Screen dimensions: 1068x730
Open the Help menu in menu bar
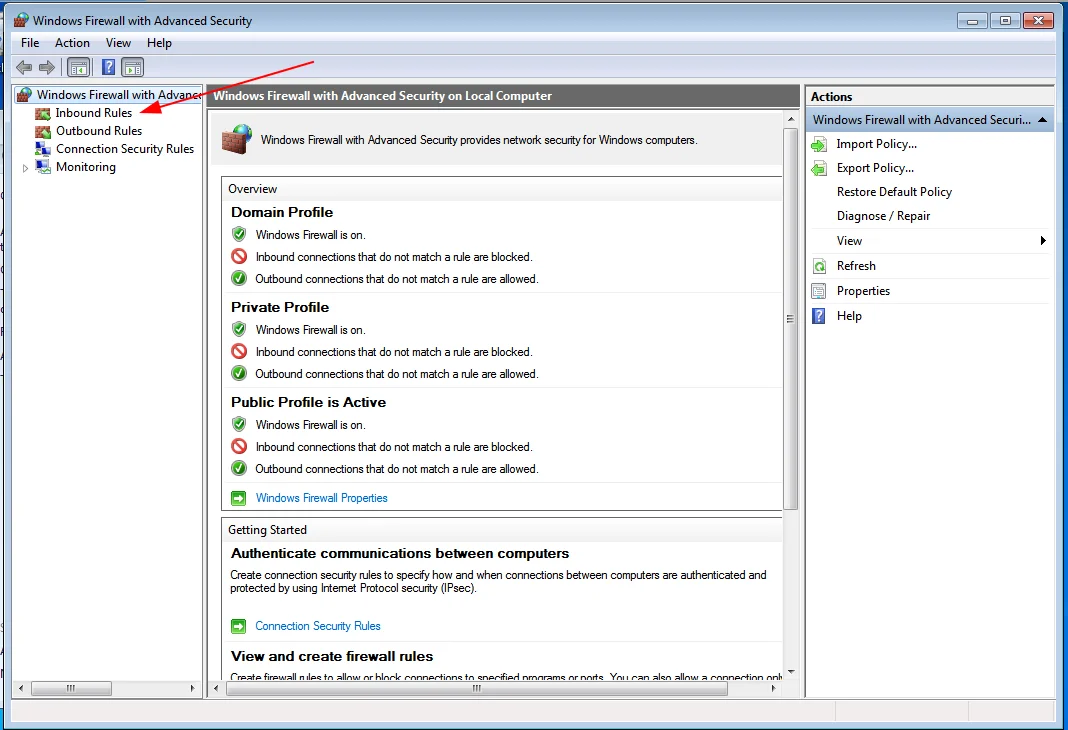pyautogui.click(x=159, y=43)
